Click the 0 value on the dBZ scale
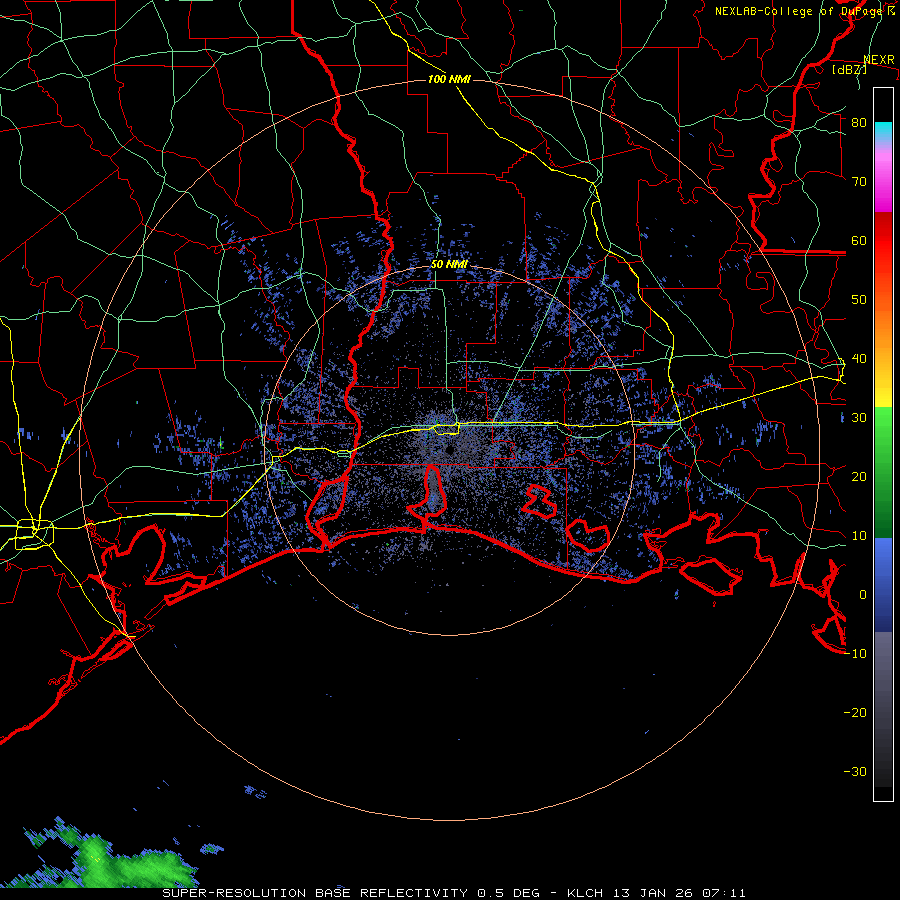 click(863, 595)
